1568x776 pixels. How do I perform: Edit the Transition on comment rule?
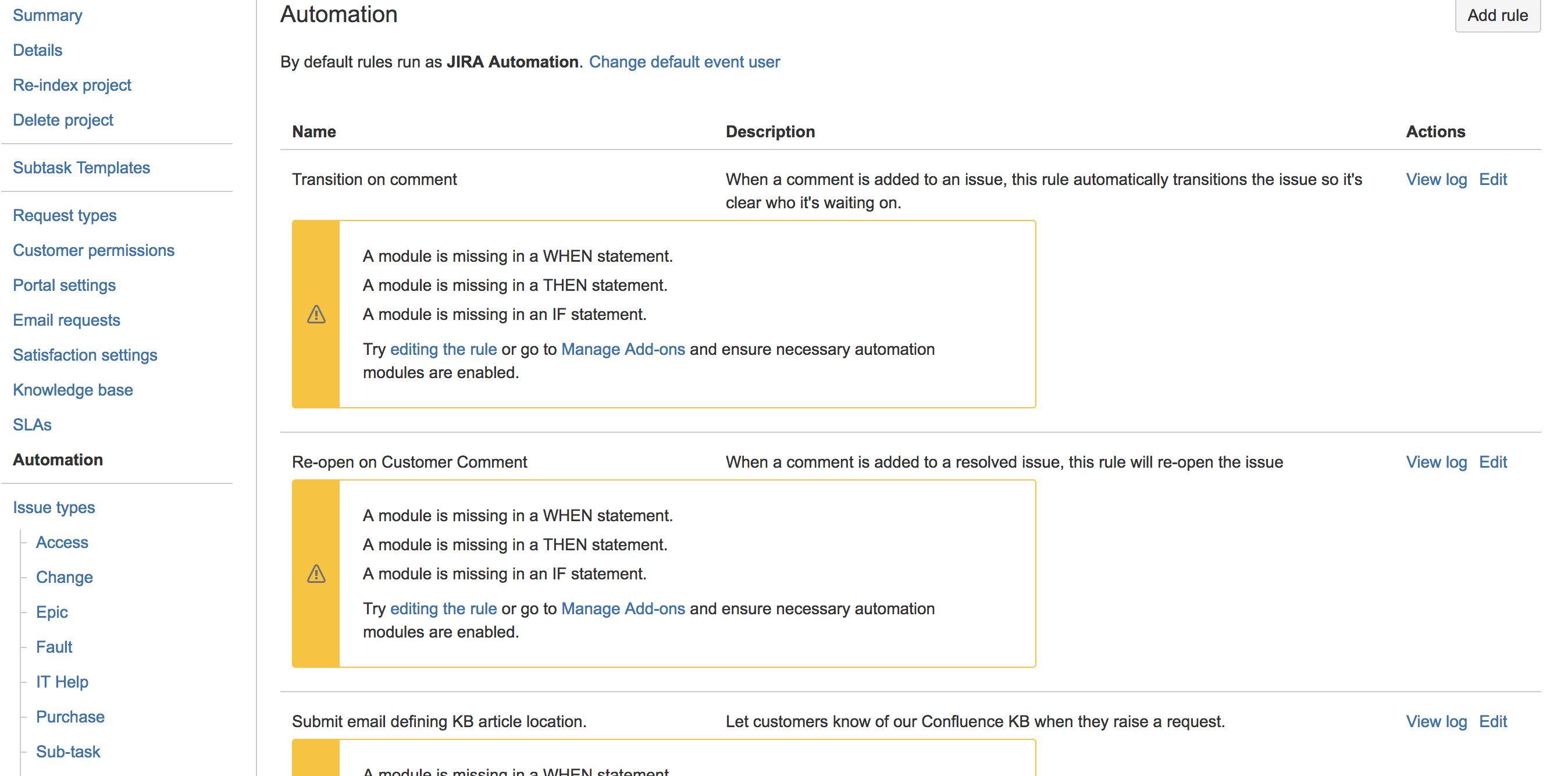[1492, 180]
